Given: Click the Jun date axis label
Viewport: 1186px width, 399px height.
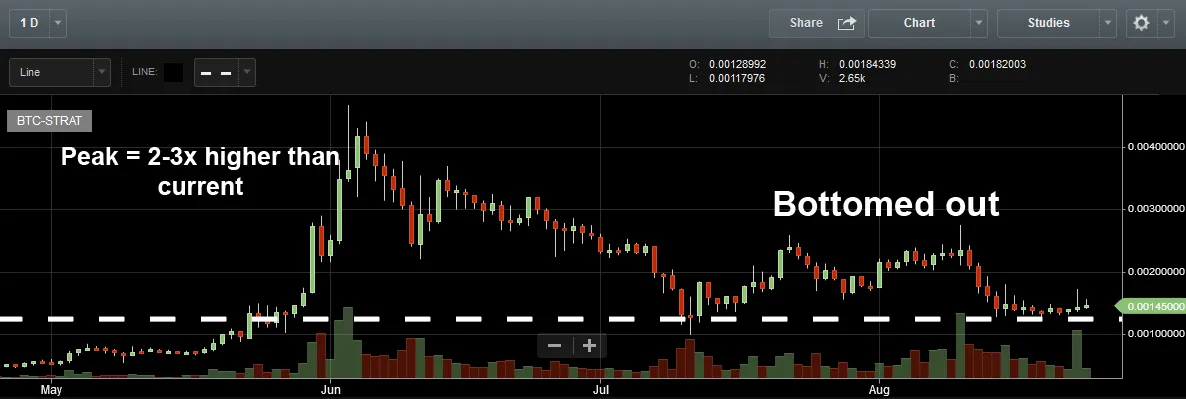Looking at the screenshot, I should click(x=331, y=390).
